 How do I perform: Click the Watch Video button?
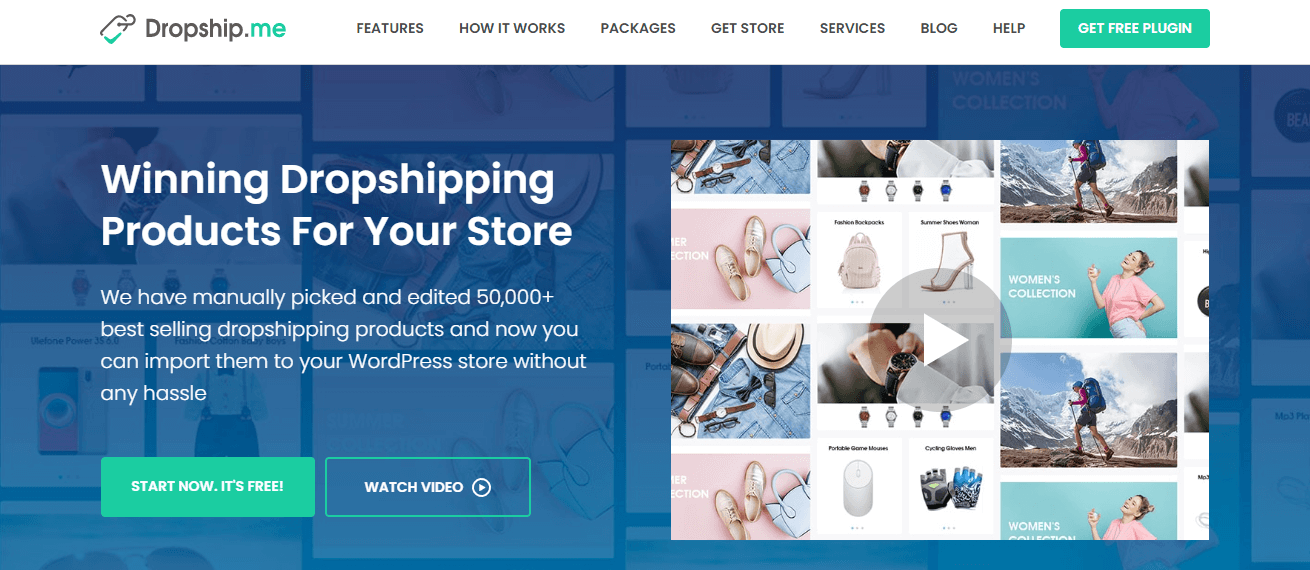pyautogui.click(x=428, y=487)
